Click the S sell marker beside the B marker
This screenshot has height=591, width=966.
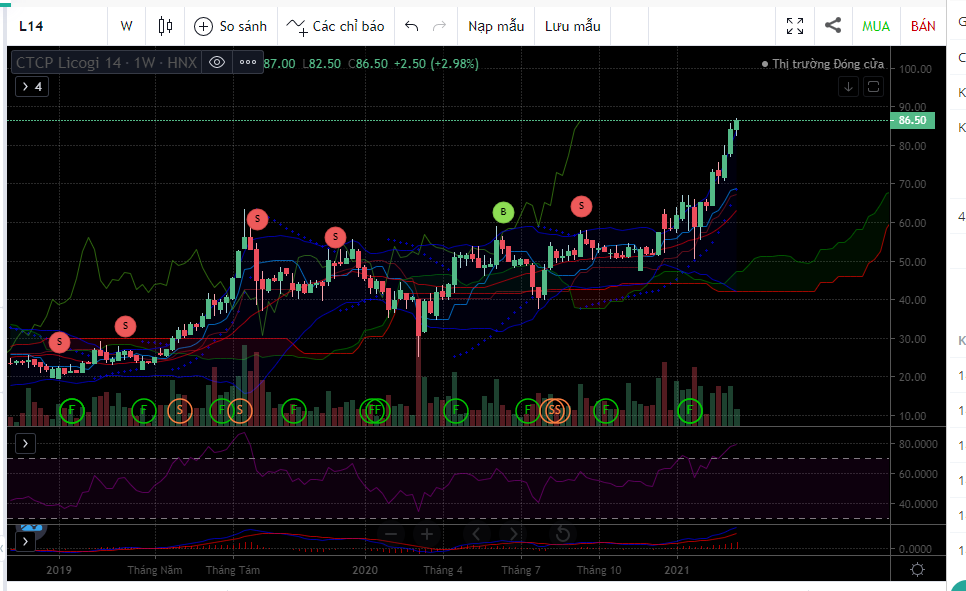pos(581,206)
